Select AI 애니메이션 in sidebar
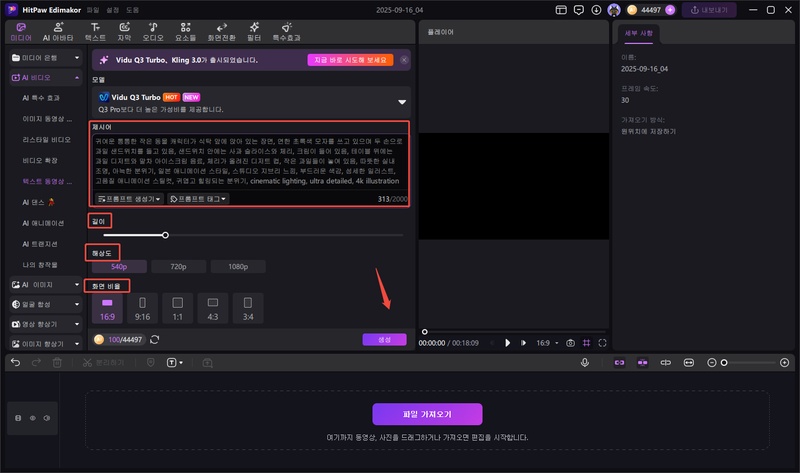 pyautogui.click(x=43, y=223)
